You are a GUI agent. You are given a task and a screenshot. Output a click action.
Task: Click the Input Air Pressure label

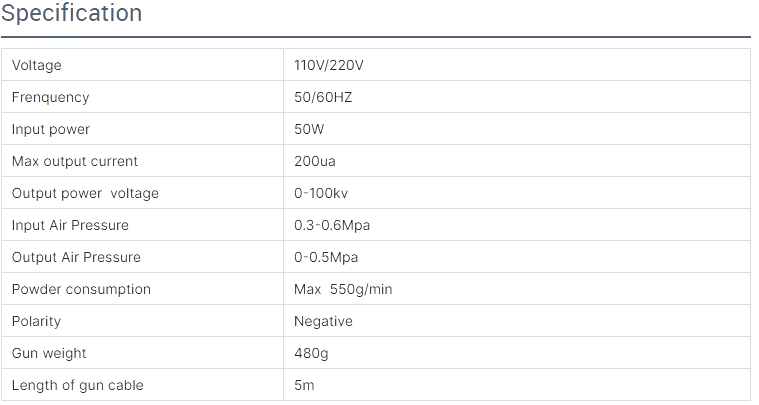[70, 225]
